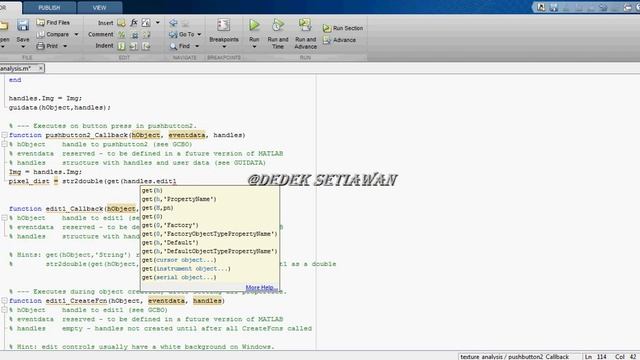This screenshot has height=360, width=640.
Task: Open the Insert row dropdown arrow
Action: [158, 23]
